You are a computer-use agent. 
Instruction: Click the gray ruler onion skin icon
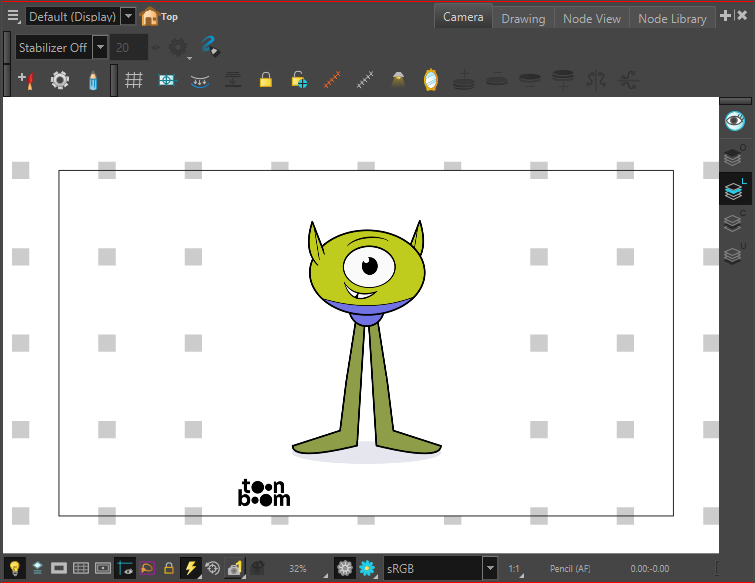[x=365, y=80]
